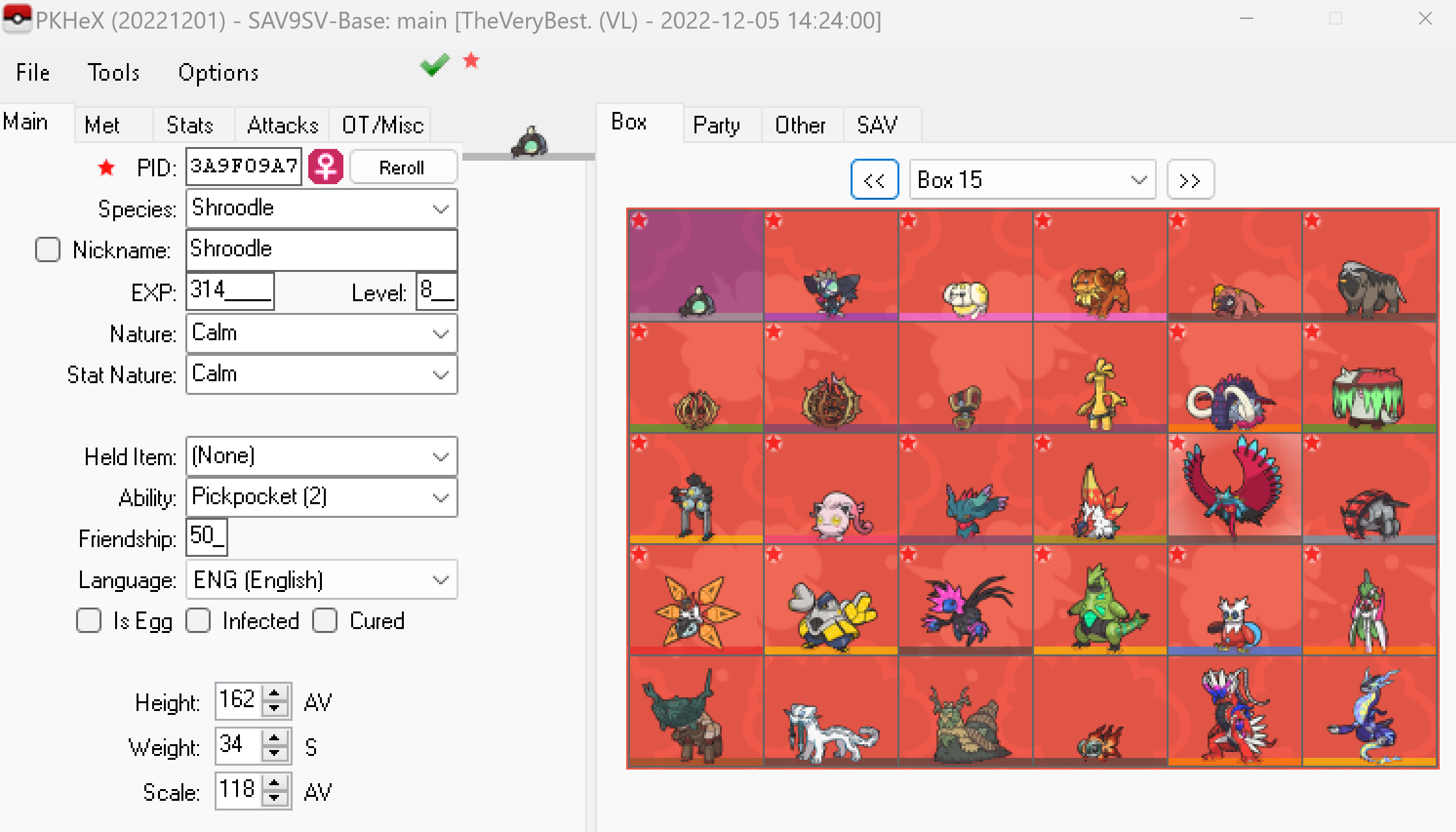
Task: Decrease Scale with the down arrow
Action: (275, 798)
